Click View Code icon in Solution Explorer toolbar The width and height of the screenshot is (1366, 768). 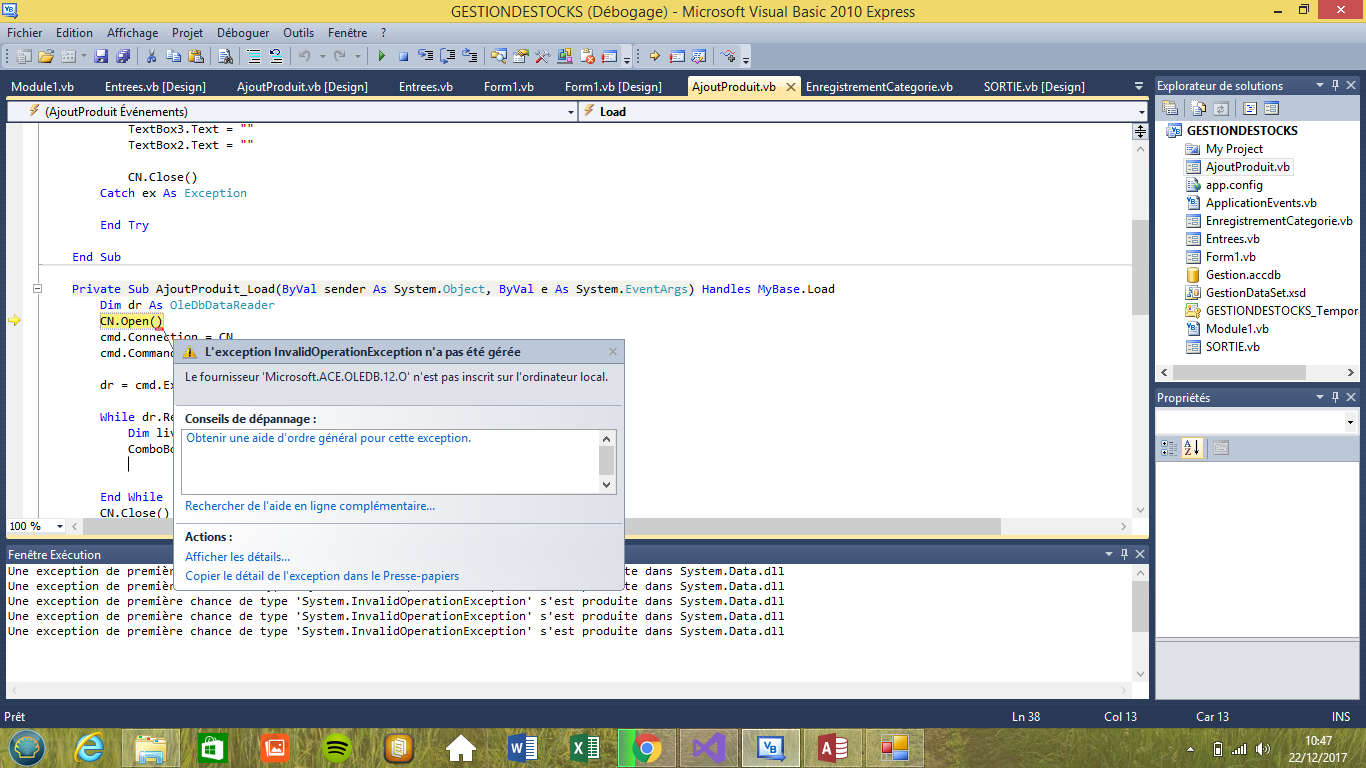click(1249, 108)
